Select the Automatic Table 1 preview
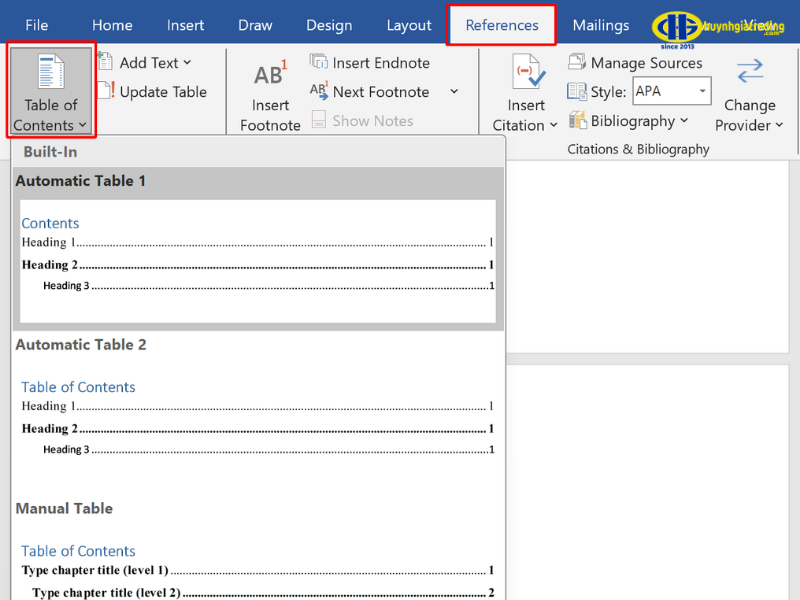The height and width of the screenshot is (600, 800). tap(257, 260)
